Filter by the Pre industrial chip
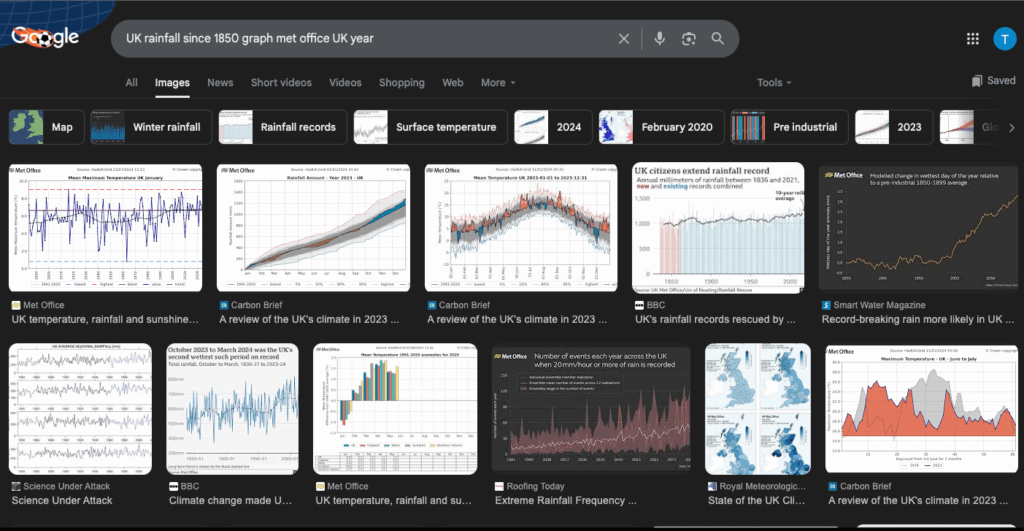Image resolution: width=1024 pixels, height=531 pixels. click(x=790, y=127)
